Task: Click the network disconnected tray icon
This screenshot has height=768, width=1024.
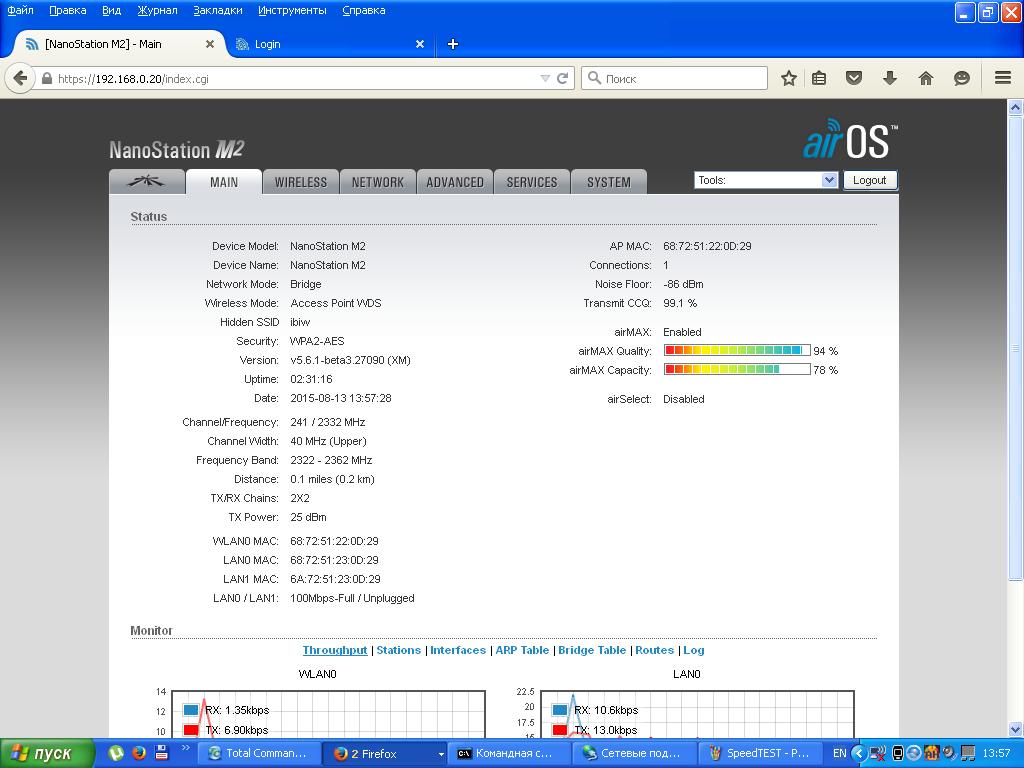Action: coord(878,754)
